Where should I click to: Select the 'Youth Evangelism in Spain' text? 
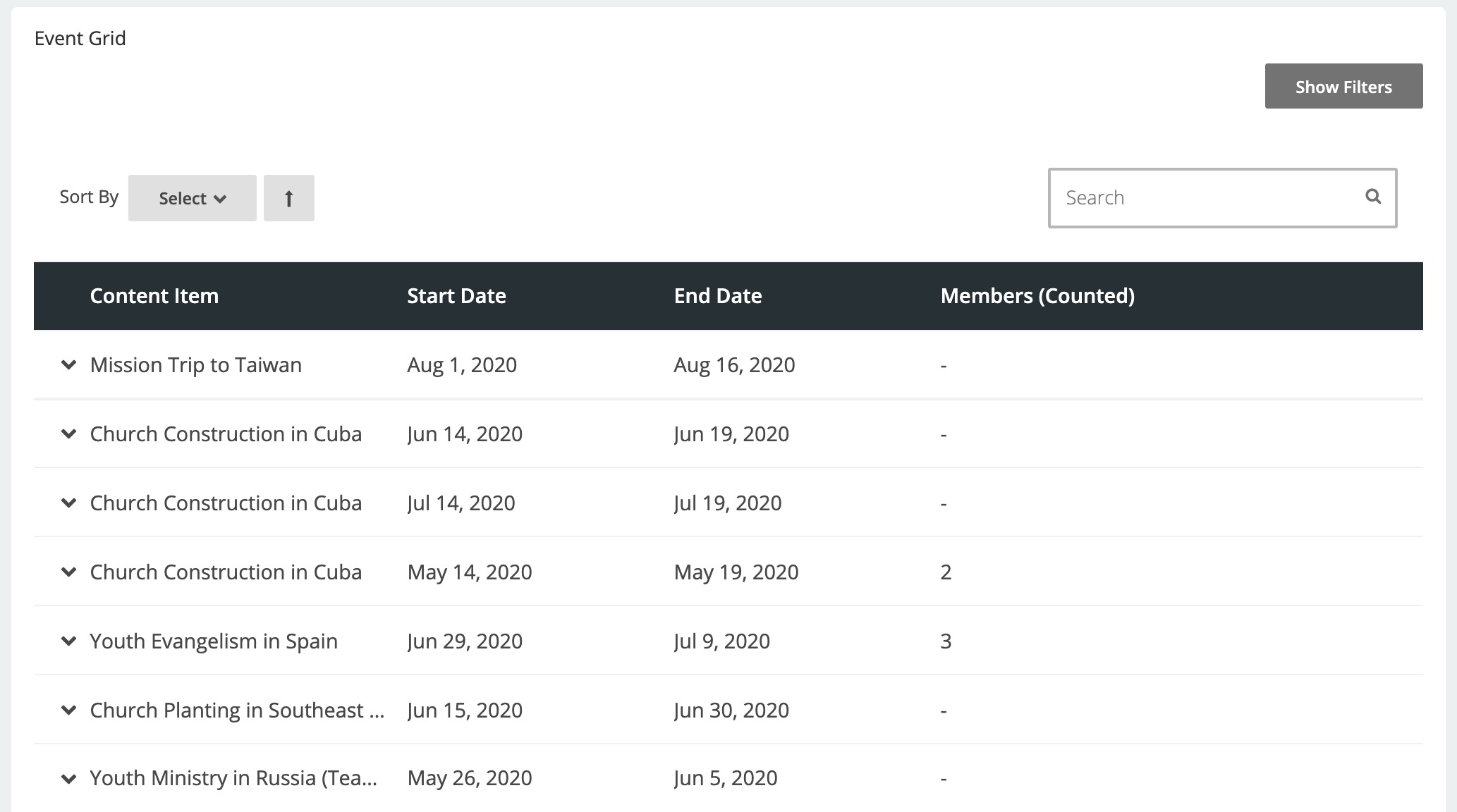point(214,641)
